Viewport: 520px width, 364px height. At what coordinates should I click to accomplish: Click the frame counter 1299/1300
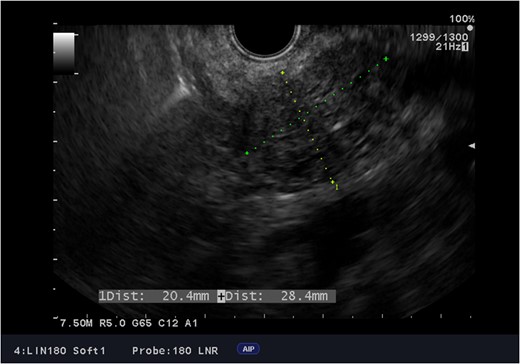coord(439,37)
